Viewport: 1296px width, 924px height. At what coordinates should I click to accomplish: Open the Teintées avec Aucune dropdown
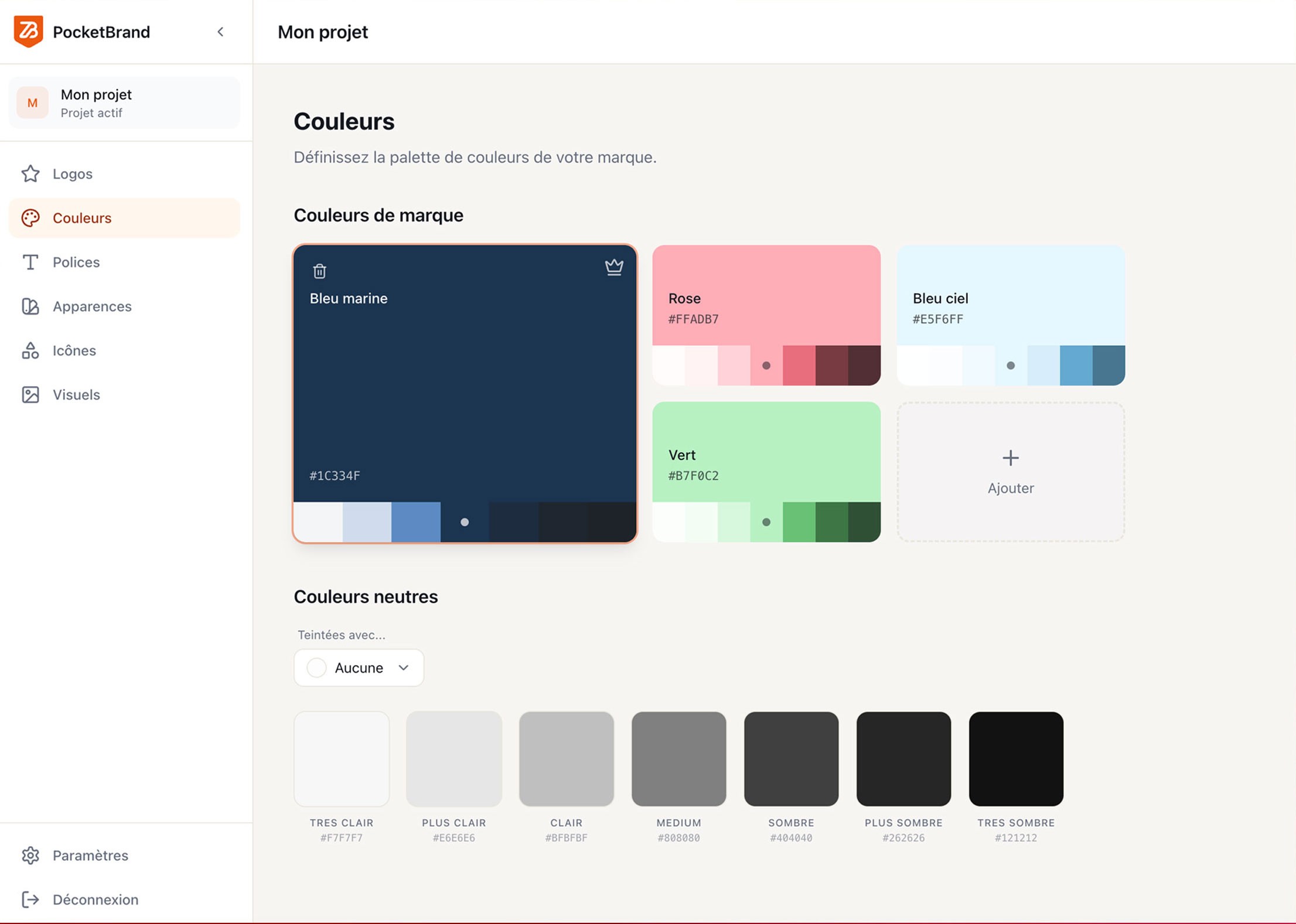tap(359, 667)
